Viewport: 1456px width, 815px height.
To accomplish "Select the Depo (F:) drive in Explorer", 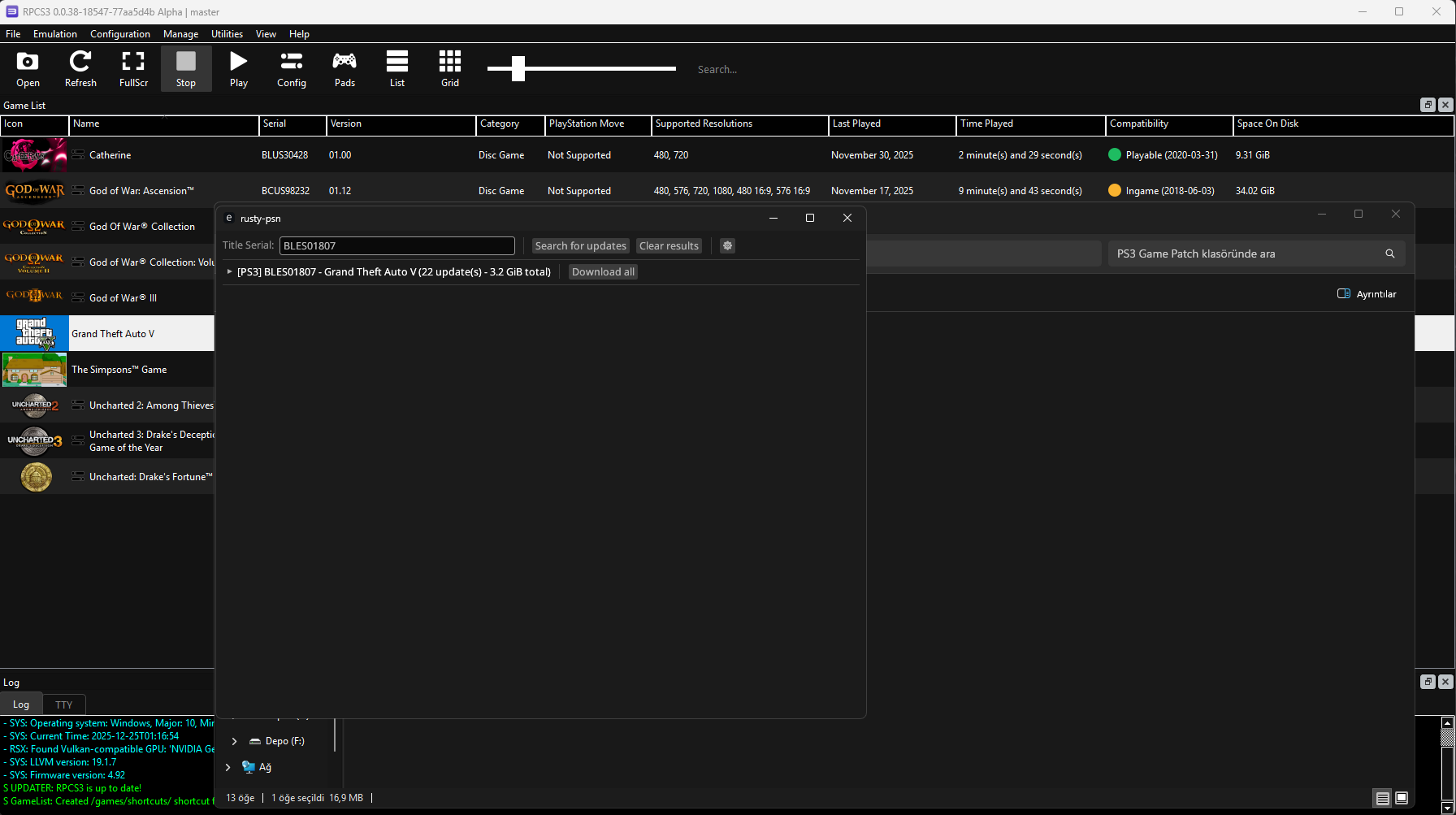I will point(277,741).
